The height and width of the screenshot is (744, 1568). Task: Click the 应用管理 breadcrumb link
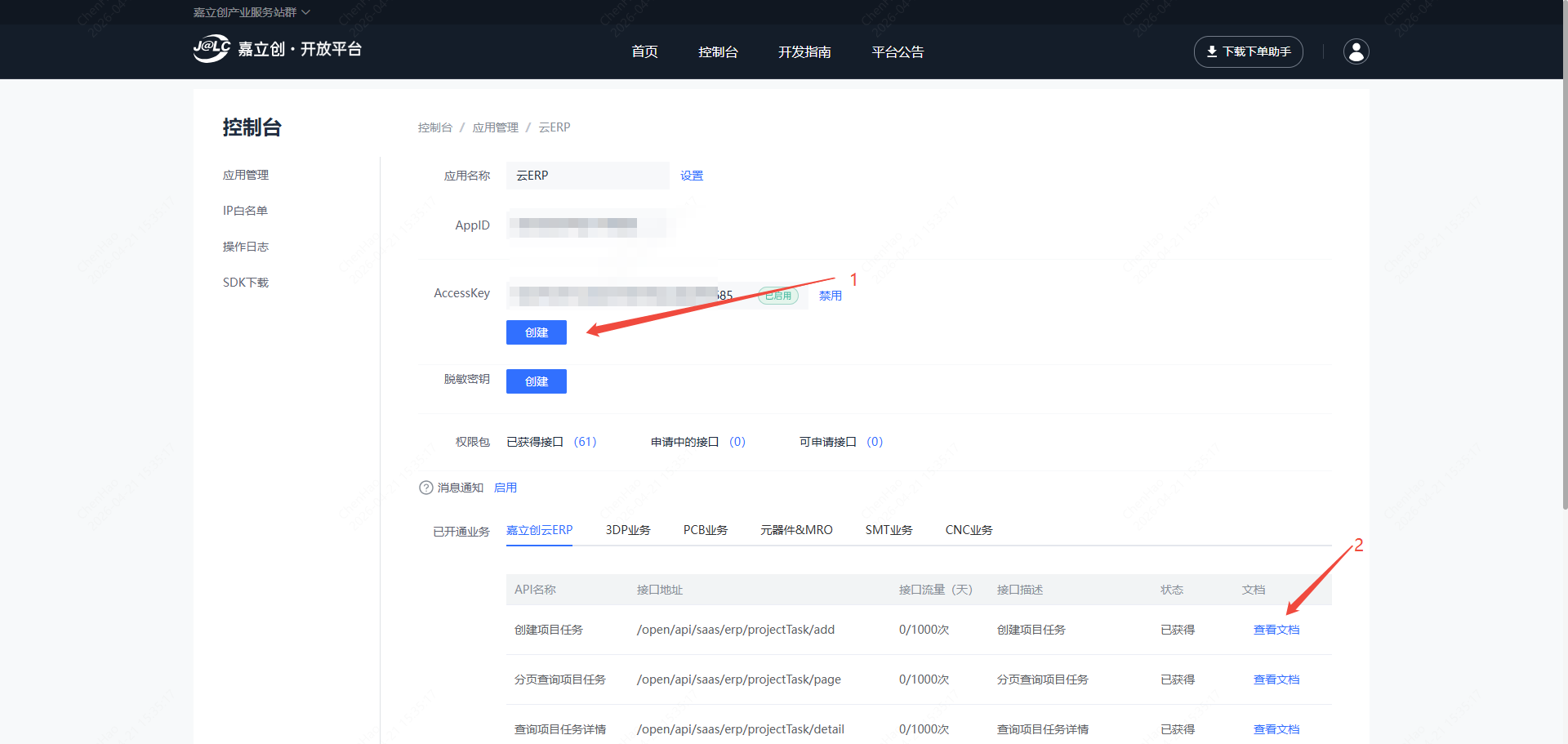(495, 127)
